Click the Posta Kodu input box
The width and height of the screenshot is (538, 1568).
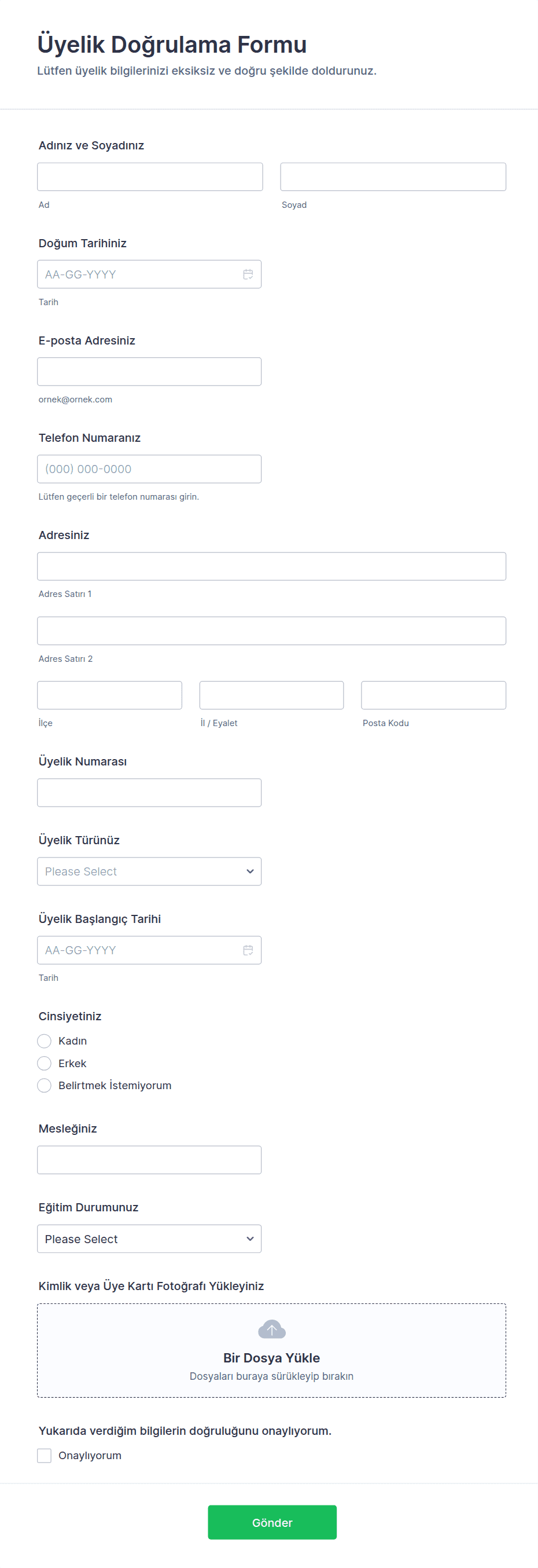[433, 695]
